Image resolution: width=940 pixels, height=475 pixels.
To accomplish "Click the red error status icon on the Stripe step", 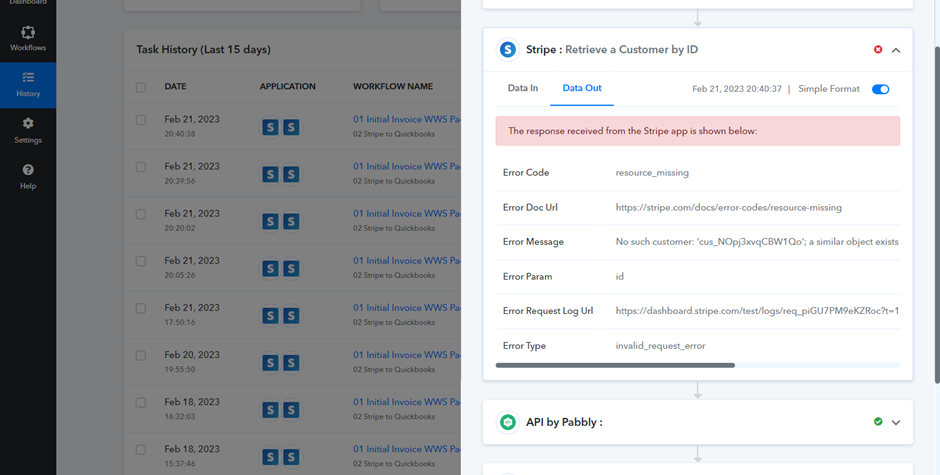I will pyautogui.click(x=878, y=49).
